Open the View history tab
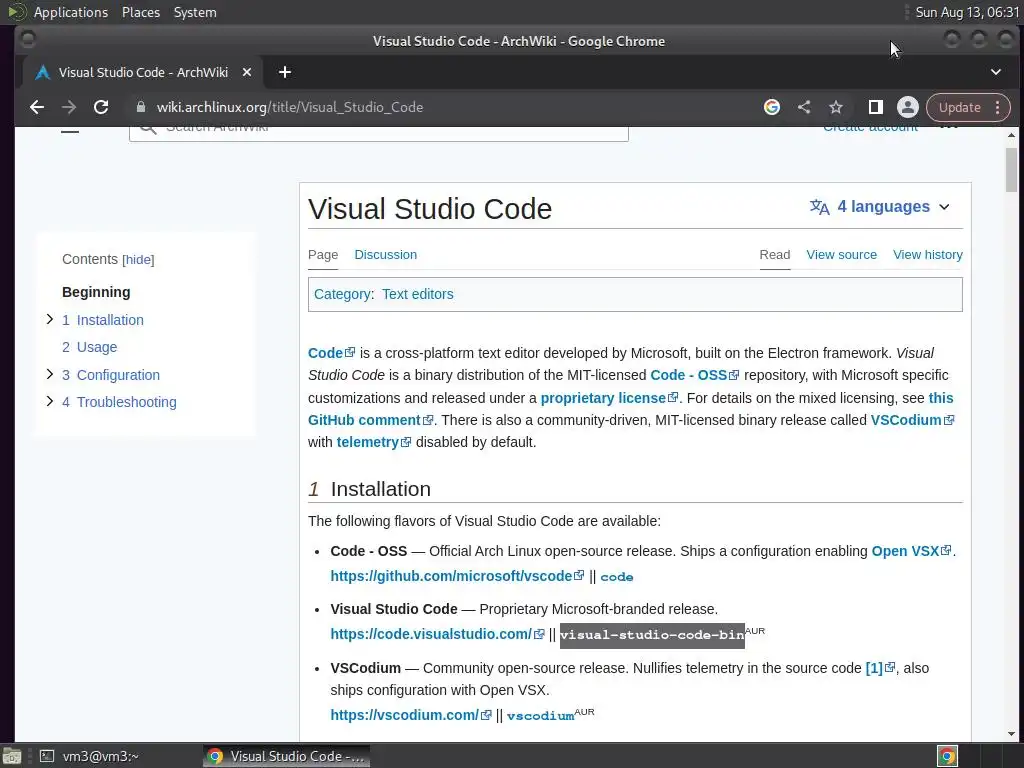Image resolution: width=1024 pixels, height=768 pixels. pos(927,255)
